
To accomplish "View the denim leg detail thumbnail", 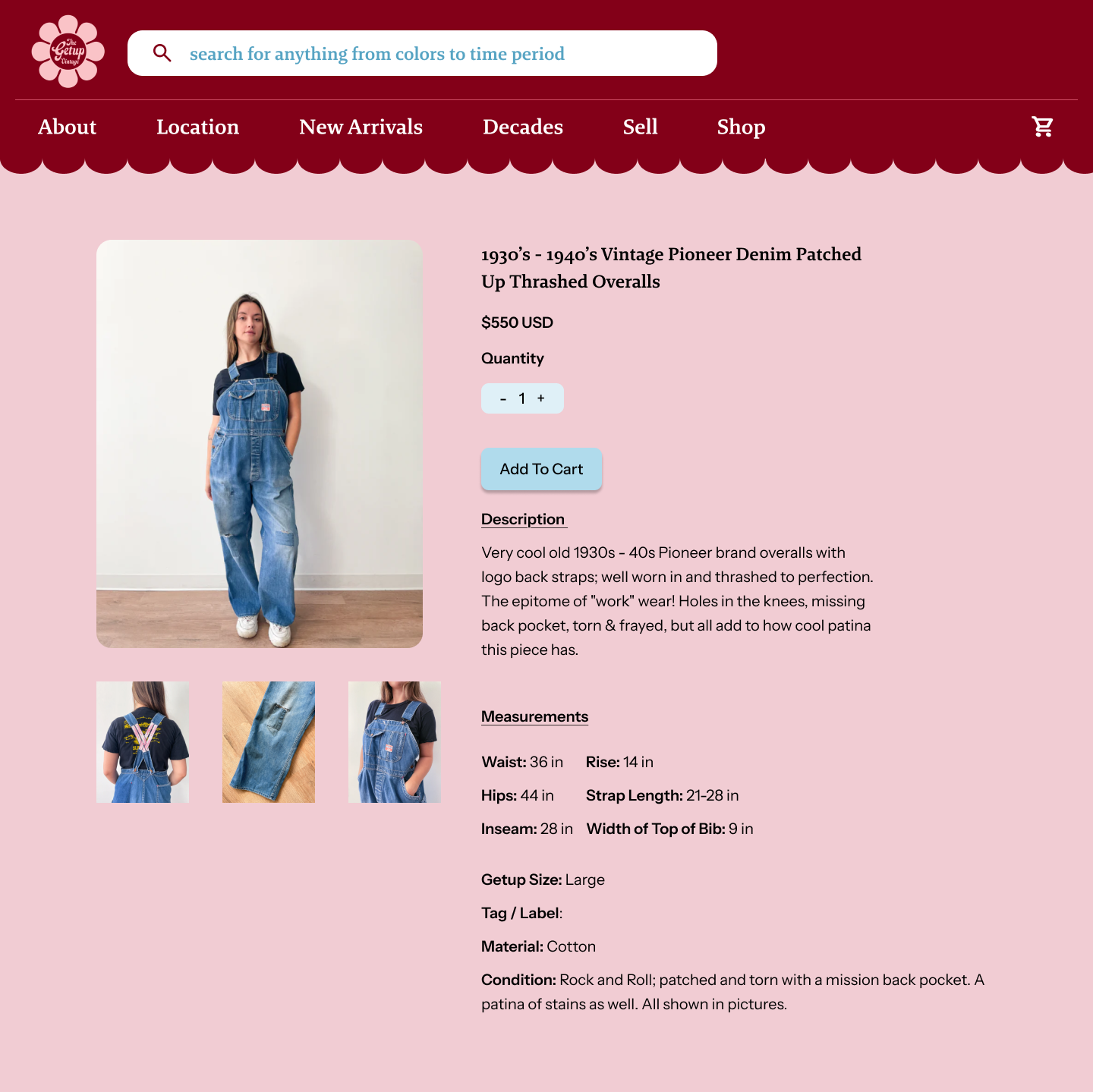I will [269, 742].
